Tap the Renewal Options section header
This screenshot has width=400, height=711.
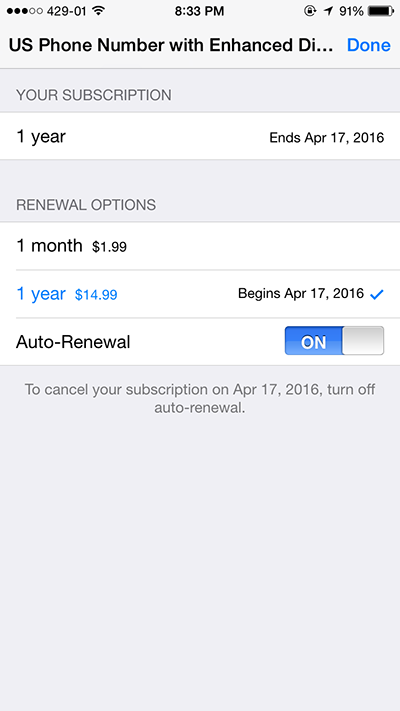86,205
